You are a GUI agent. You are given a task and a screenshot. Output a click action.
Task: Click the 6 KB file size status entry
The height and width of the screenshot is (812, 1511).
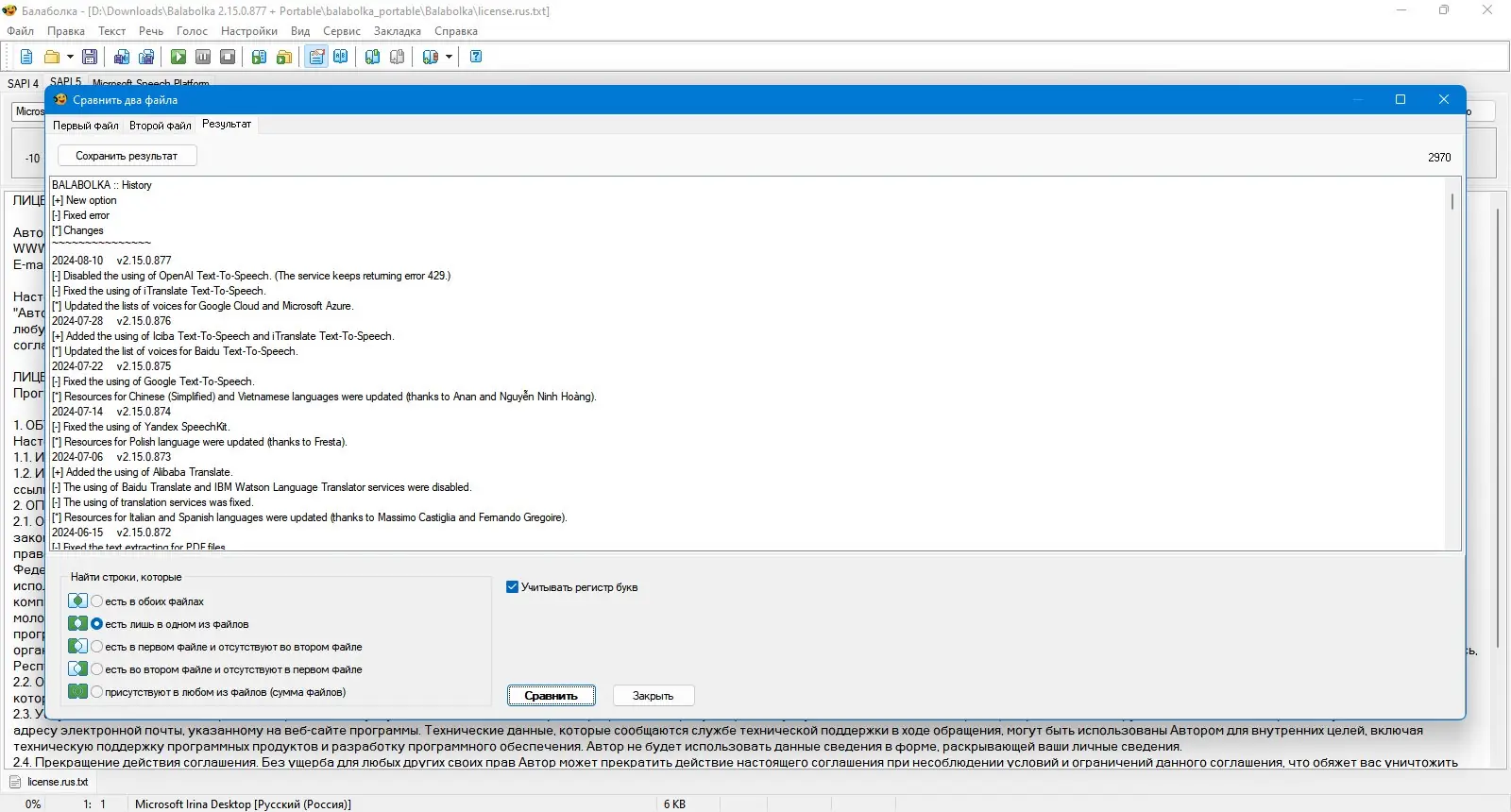pos(674,804)
